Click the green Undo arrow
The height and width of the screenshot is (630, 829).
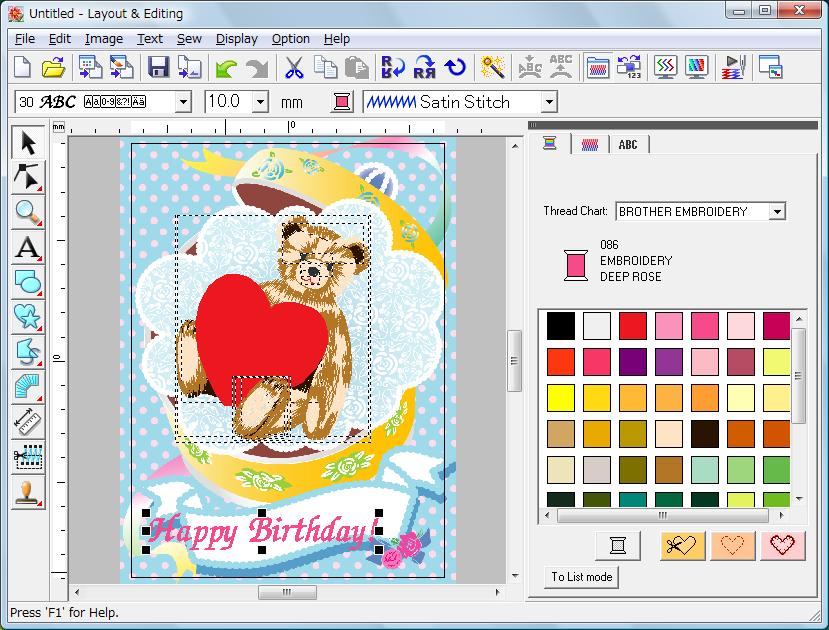coord(226,68)
